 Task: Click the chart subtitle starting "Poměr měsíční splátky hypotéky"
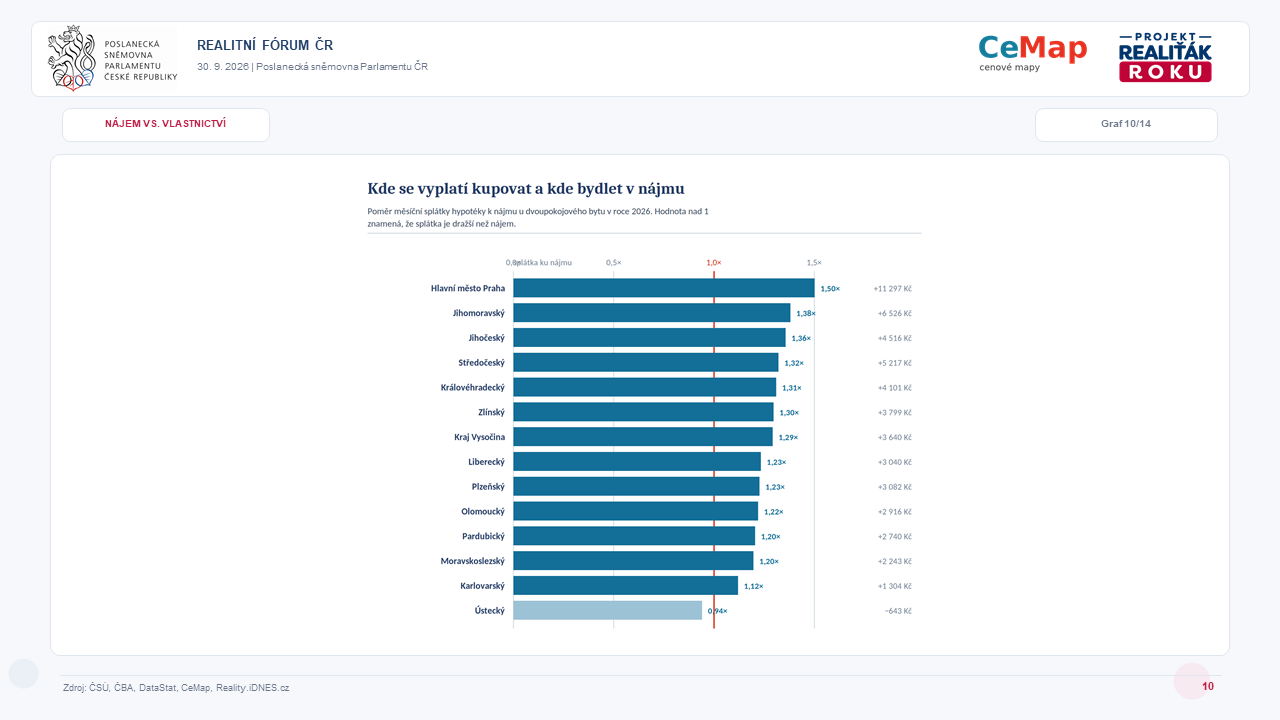(x=539, y=217)
